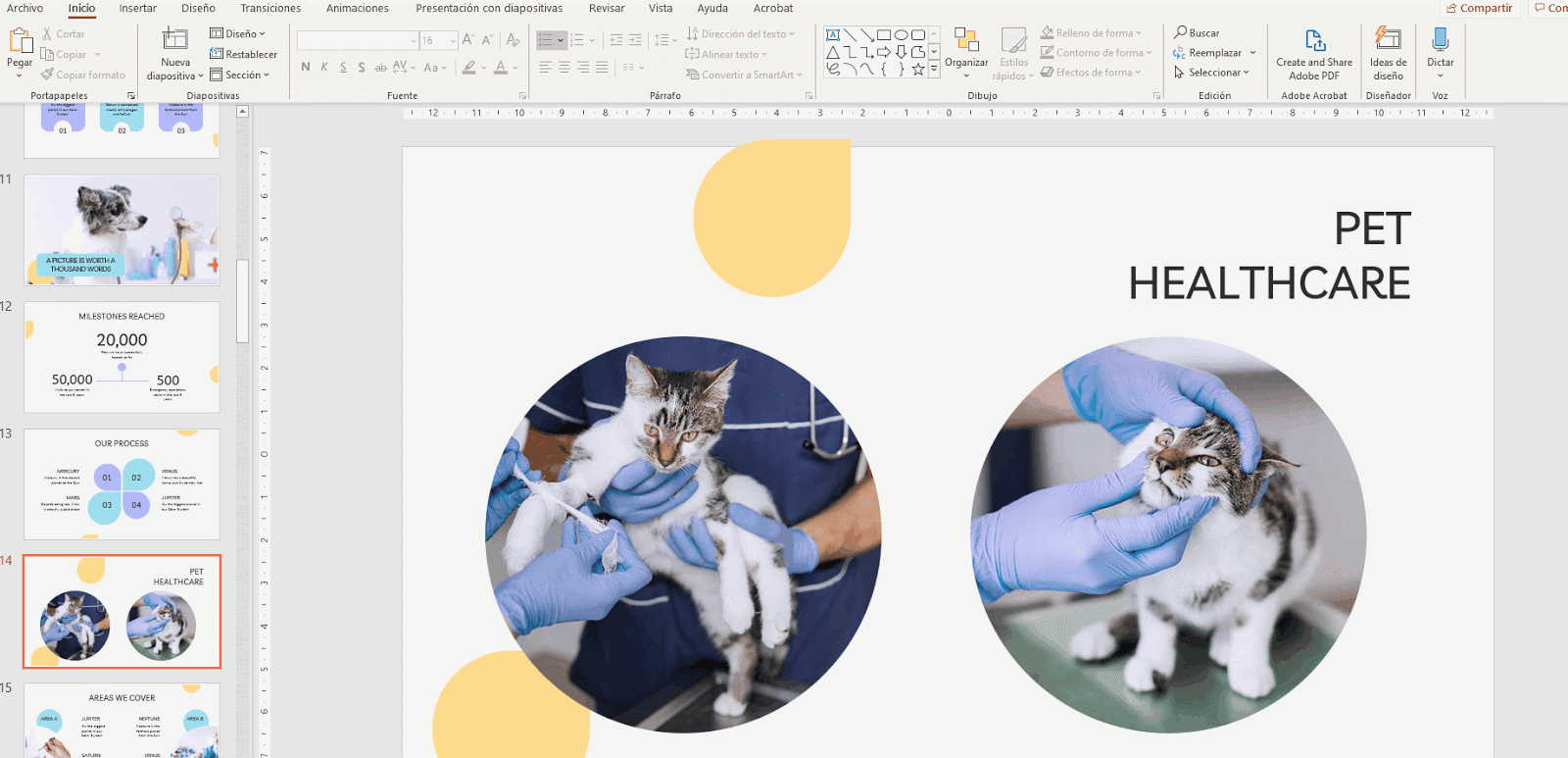
Task: Clear all formatting with the eraser A icon
Action: tap(513, 40)
